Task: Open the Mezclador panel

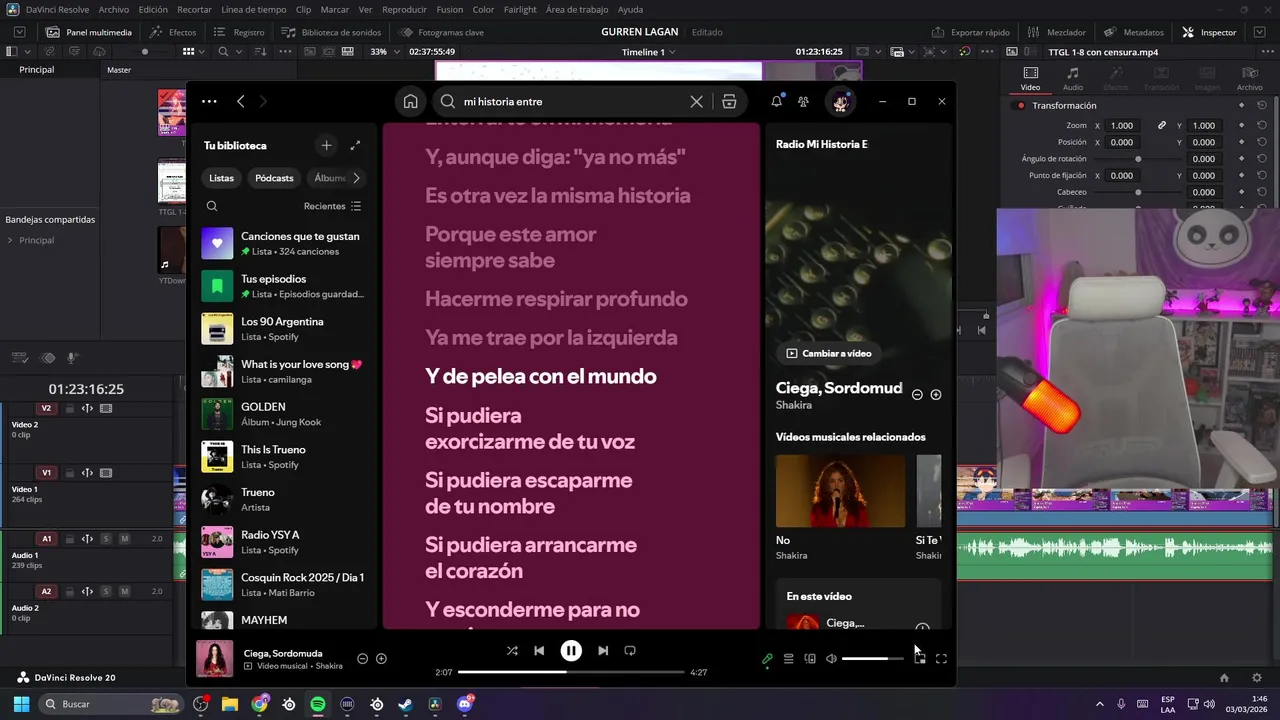Action: coord(1057,32)
